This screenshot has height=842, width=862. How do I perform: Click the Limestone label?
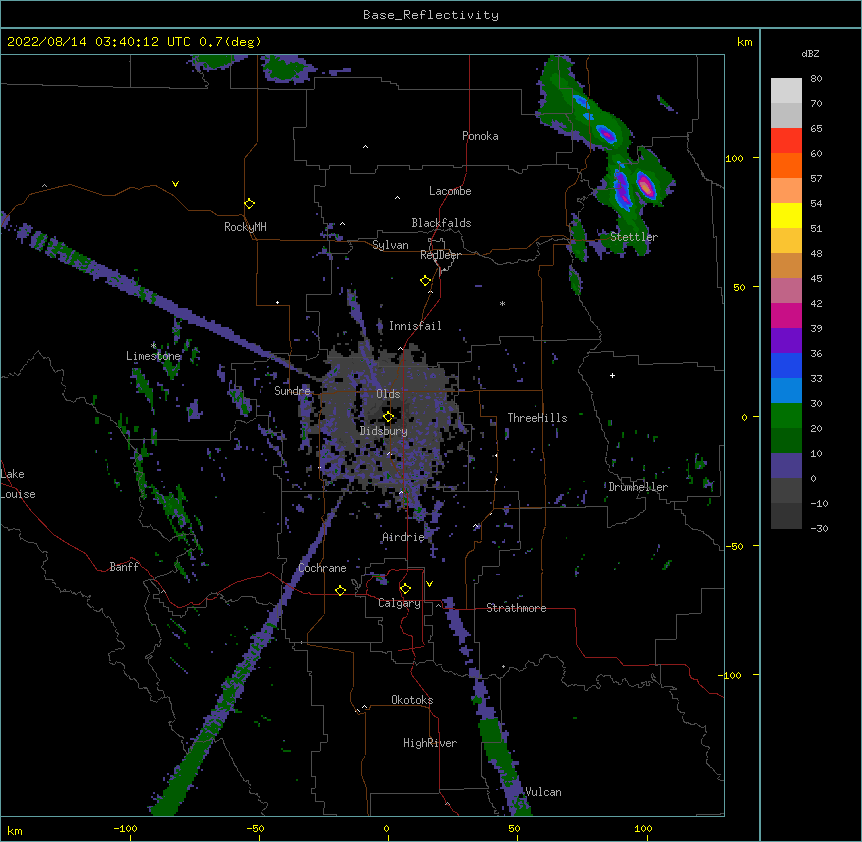153,356
